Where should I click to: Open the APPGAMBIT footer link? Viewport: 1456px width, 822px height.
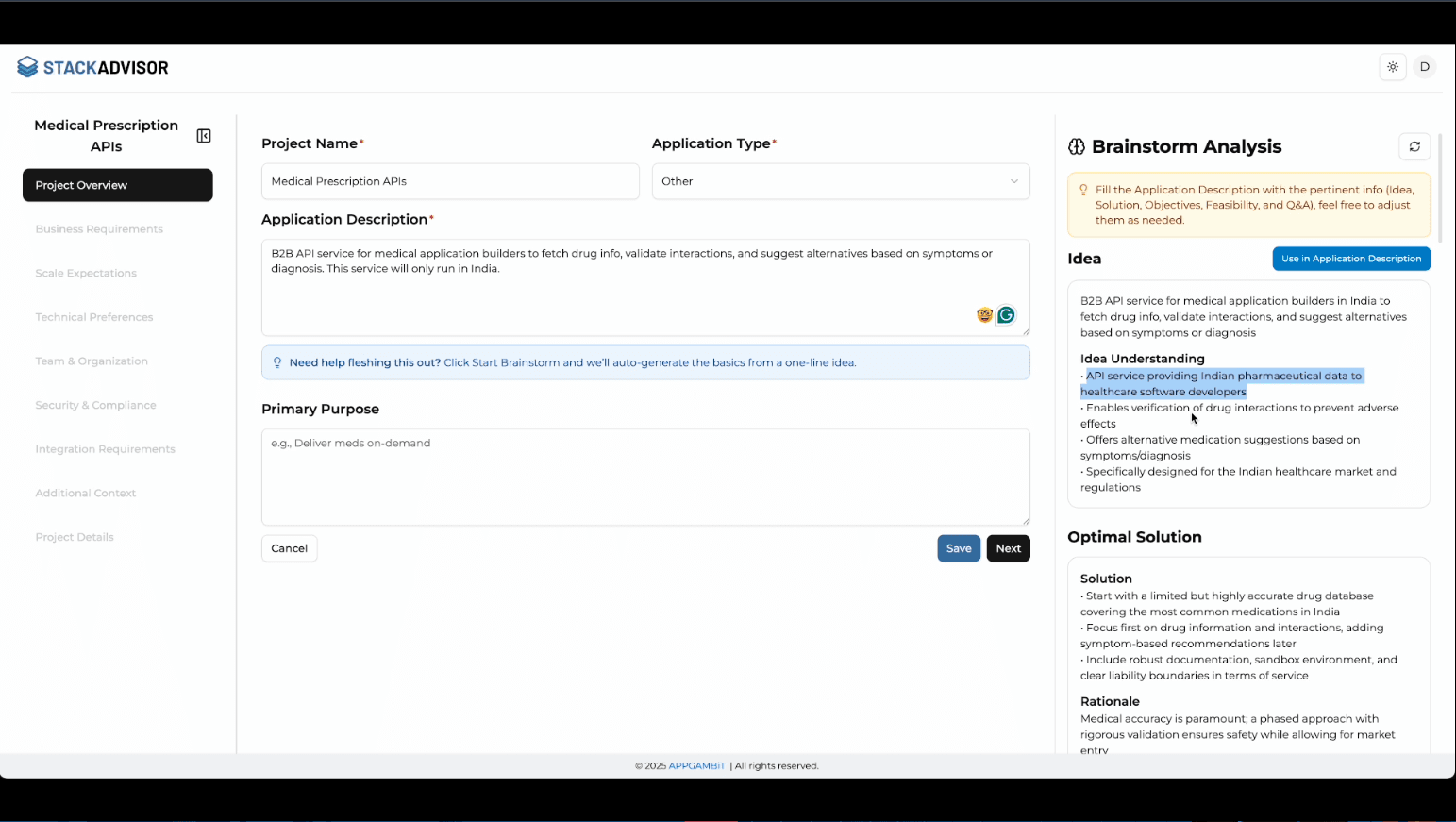click(x=696, y=766)
